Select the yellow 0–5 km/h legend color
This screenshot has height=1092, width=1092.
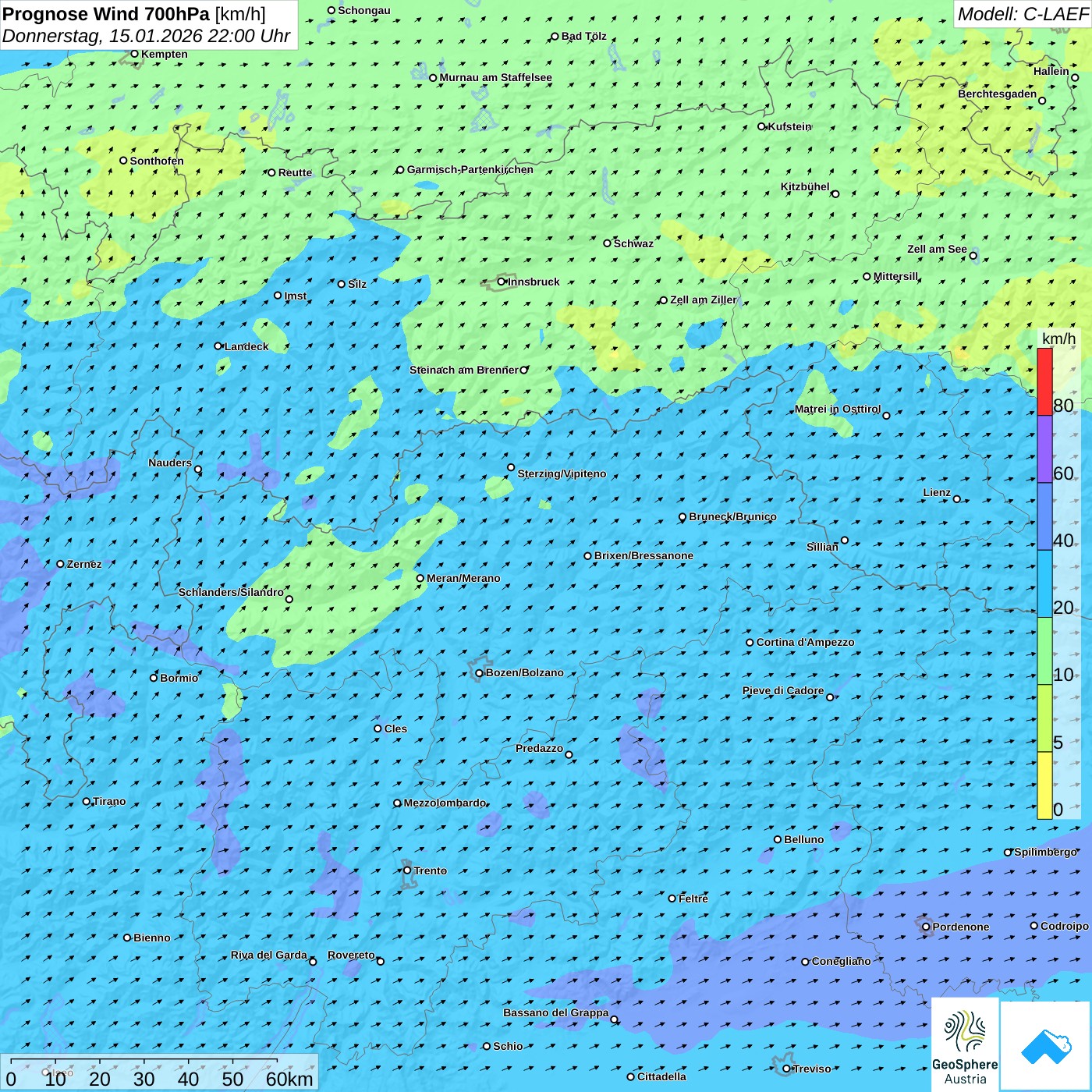1044,785
